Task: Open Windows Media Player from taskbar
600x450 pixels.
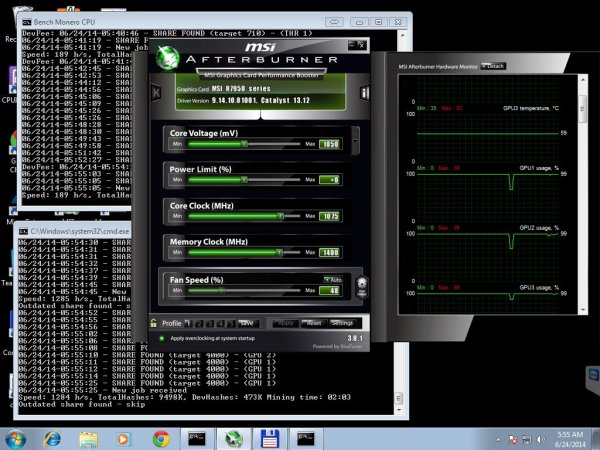Action: coord(123,439)
